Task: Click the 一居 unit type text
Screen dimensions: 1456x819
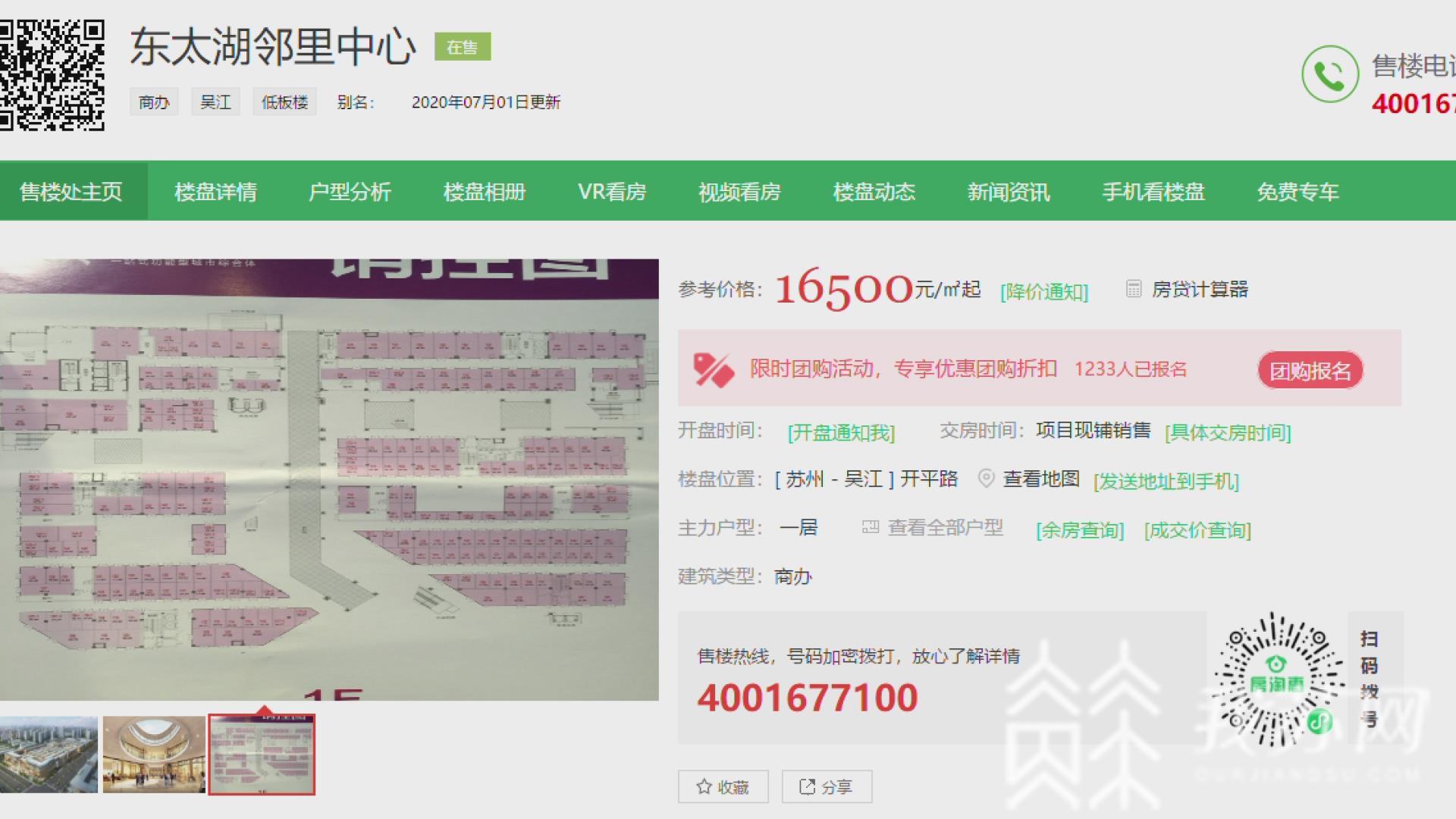Action: tap(799, 527)
